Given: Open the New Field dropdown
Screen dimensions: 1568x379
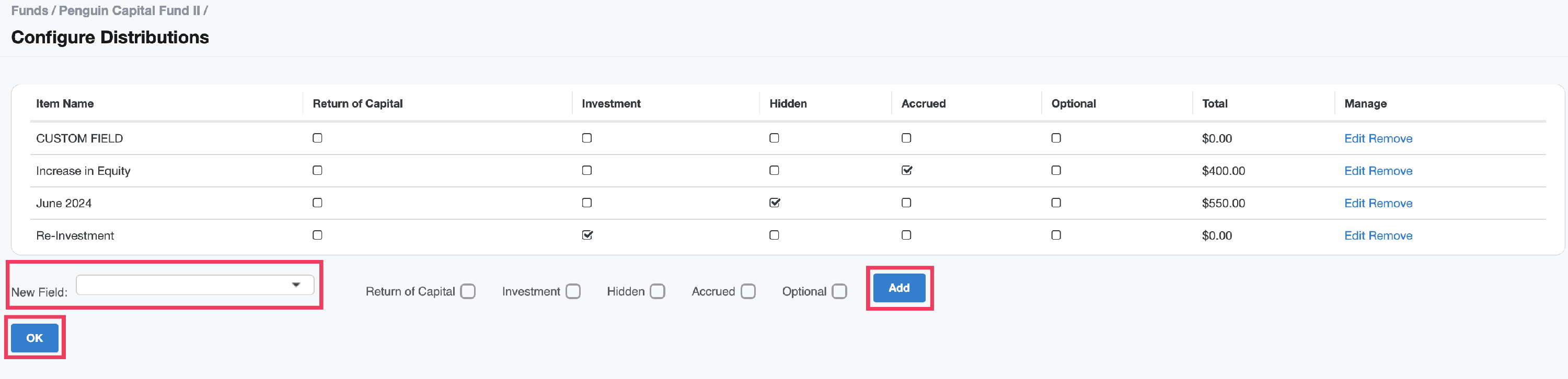Looking at the screenshot, I should [195, 285].
